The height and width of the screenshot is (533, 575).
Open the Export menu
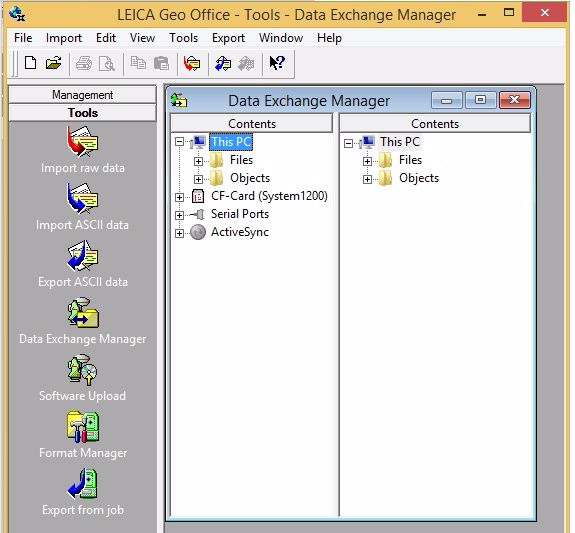(228, 38)
